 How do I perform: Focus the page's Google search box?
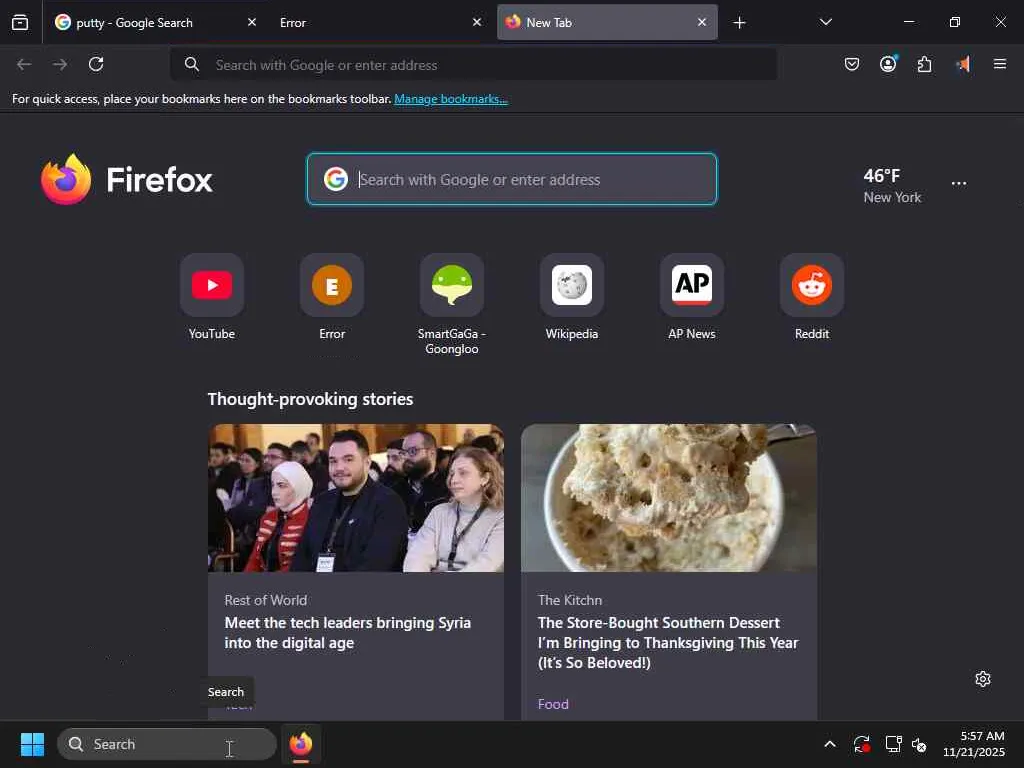coord(512,179)
